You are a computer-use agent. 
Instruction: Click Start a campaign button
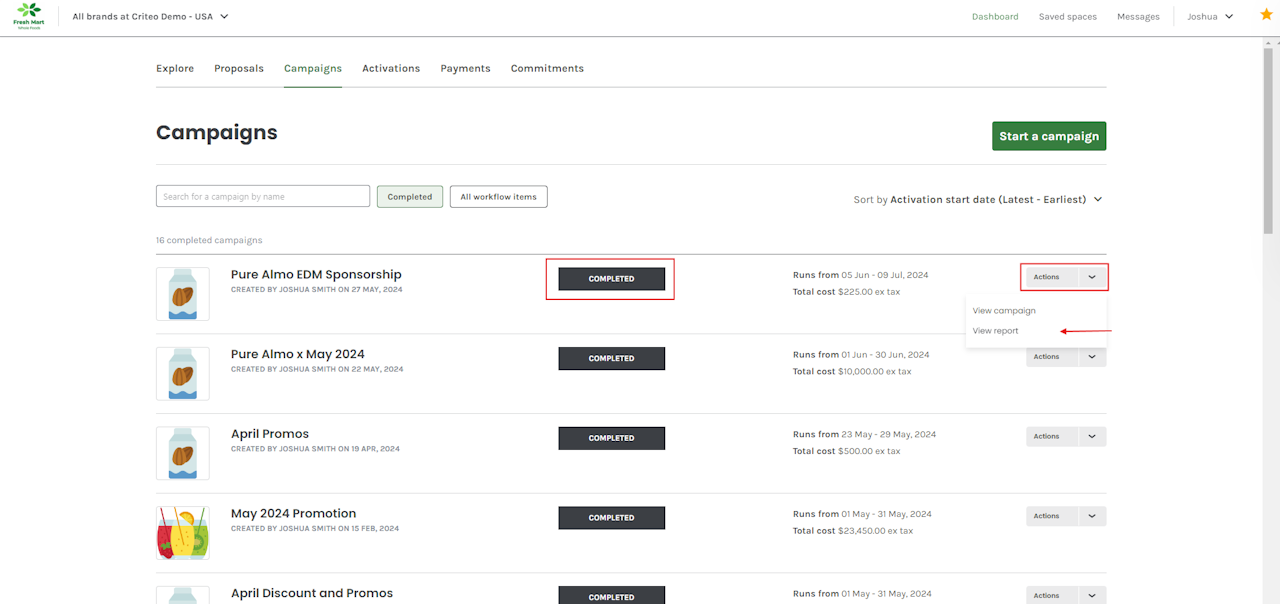pyautogui.click(x=1049, y=136)
